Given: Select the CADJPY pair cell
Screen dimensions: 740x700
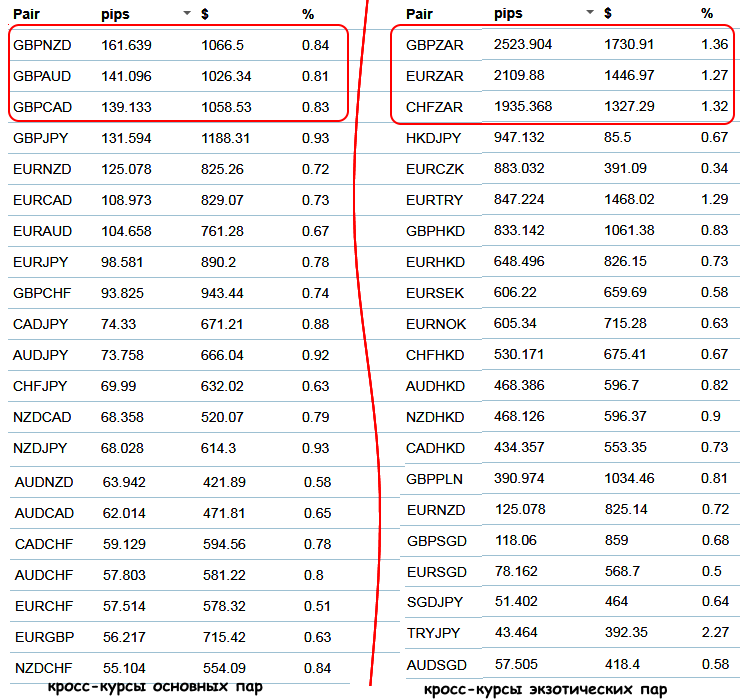Looking at the screenshot, I should point(41,325).
